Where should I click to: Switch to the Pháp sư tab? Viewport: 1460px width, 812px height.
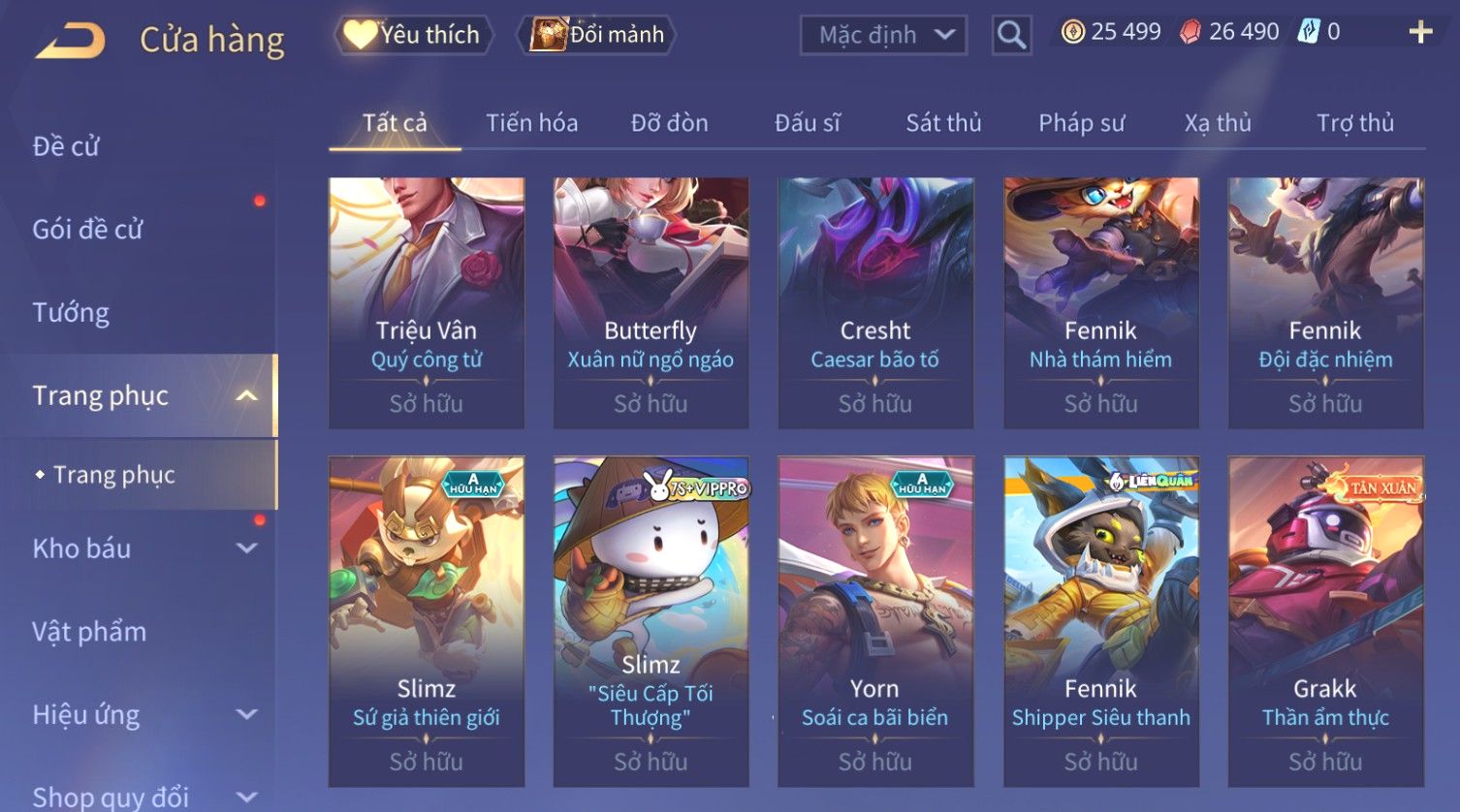(1081, 123)
